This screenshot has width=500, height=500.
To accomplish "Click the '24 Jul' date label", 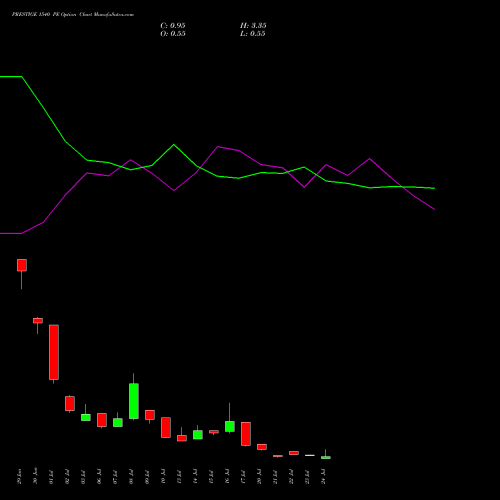I will coord(323,477).
